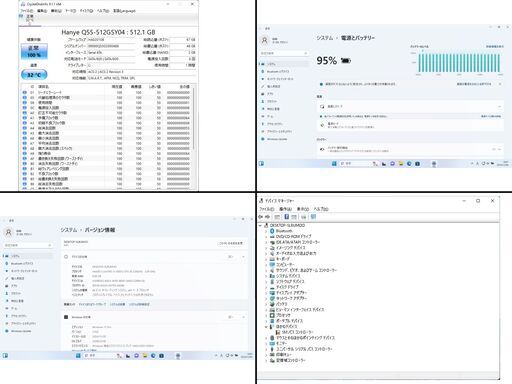Open 操作 menu in Device Manager

click(285, 209)
